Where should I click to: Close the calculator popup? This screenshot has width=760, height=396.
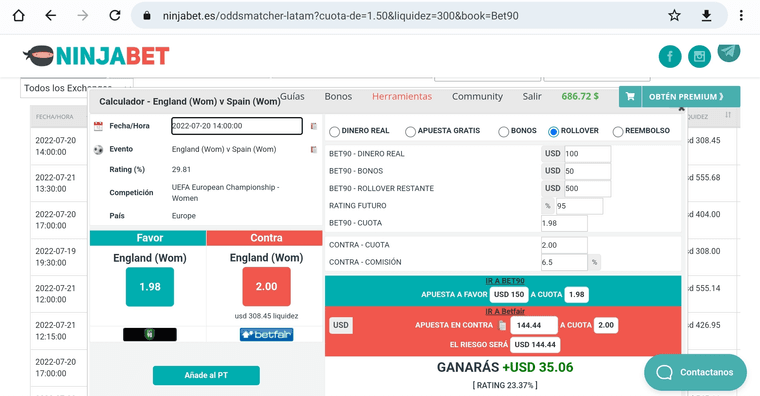click(681, 110)
